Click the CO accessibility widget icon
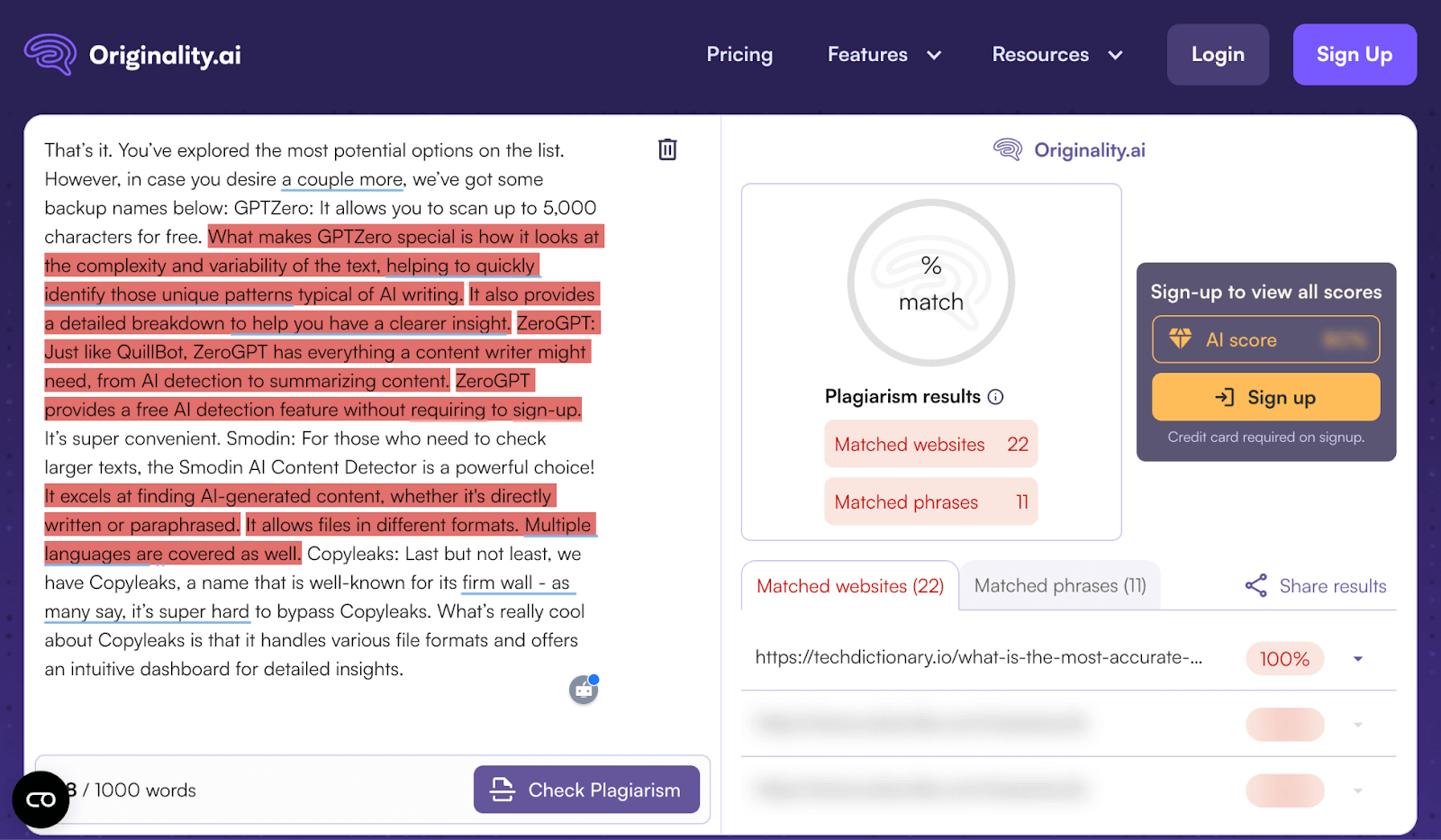 [41, 799]
